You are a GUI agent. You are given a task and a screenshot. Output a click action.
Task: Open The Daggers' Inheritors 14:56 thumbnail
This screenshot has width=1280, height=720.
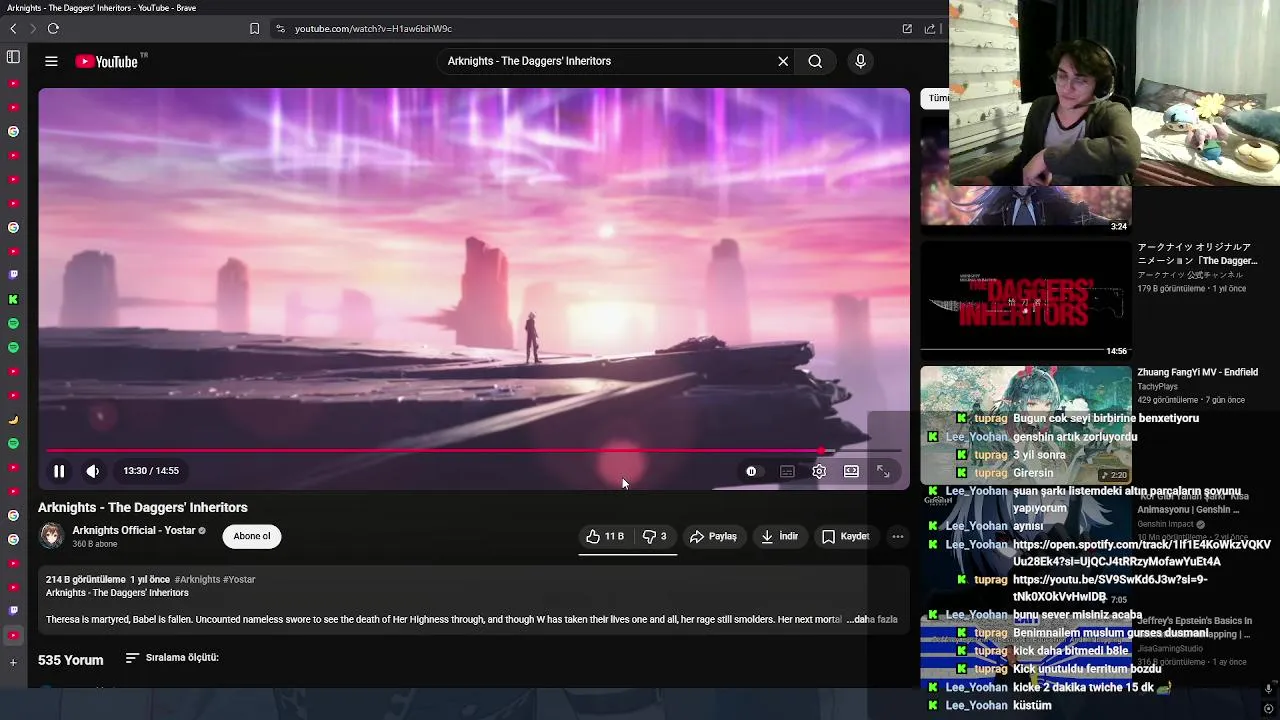tap(1025, 300)
